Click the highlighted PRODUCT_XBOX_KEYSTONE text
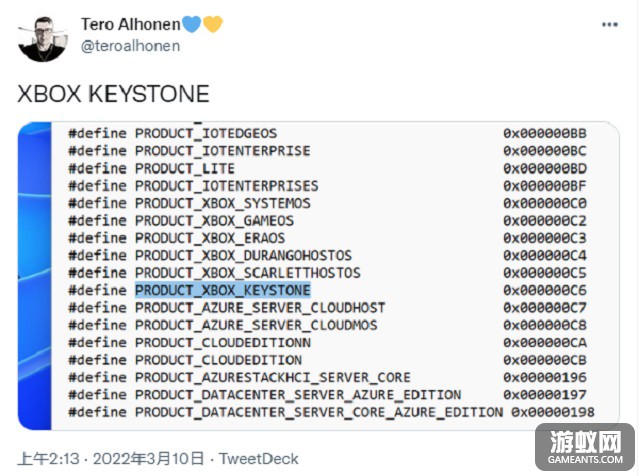Viewport: 640px width, 476px height. click(223, 290)
